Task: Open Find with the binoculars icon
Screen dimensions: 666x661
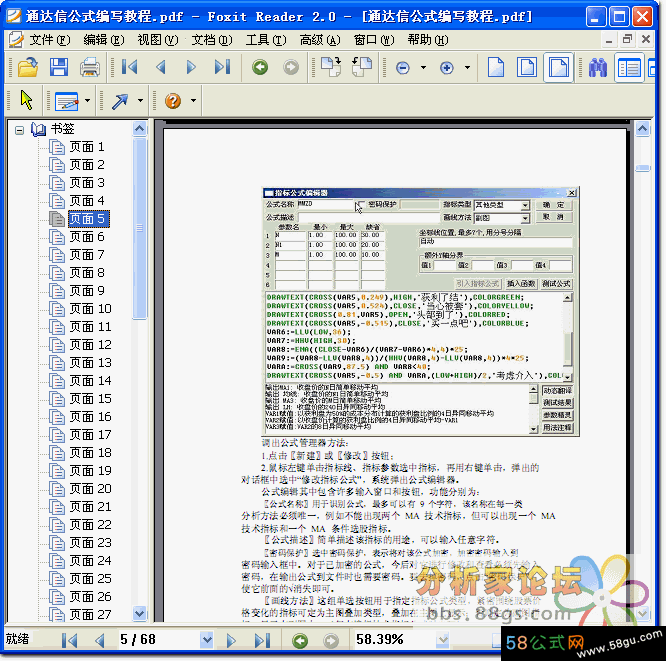Action: (598, 68)
